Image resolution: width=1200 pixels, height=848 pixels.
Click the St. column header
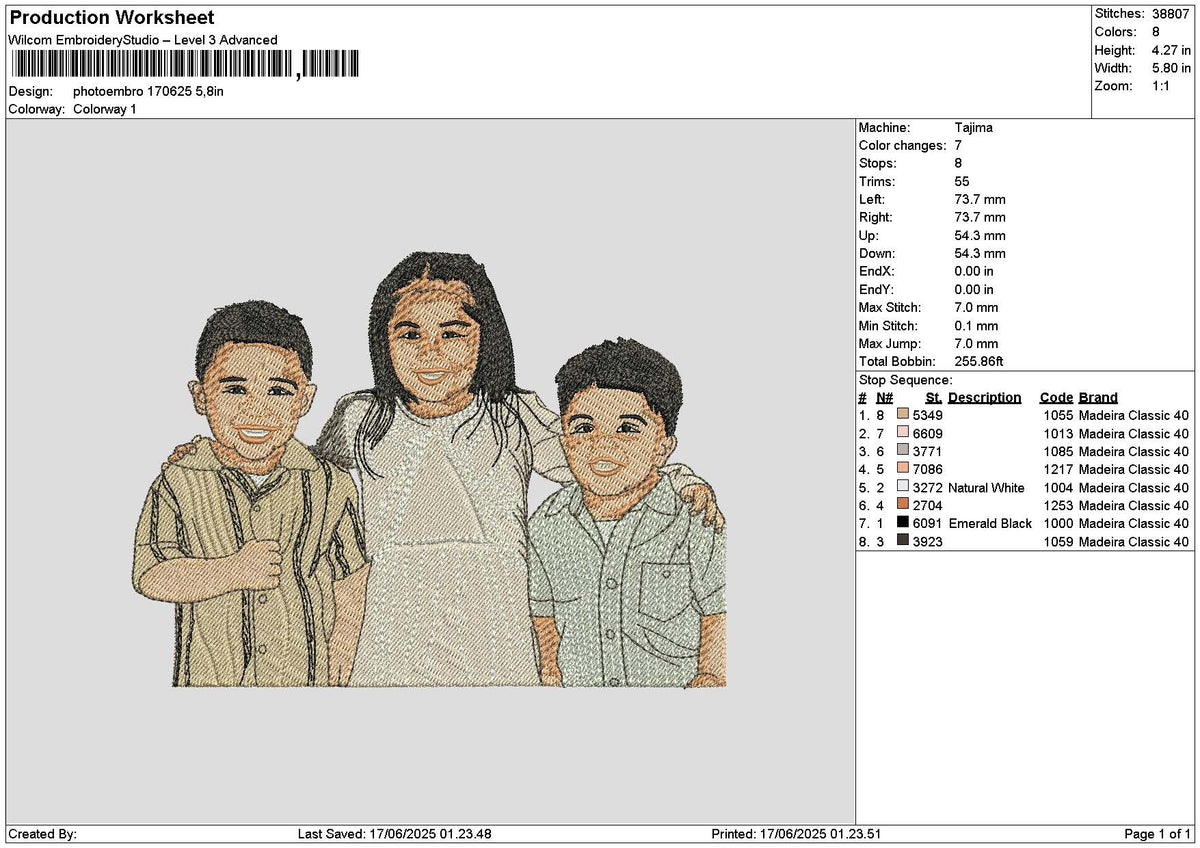tap(931, 397)
